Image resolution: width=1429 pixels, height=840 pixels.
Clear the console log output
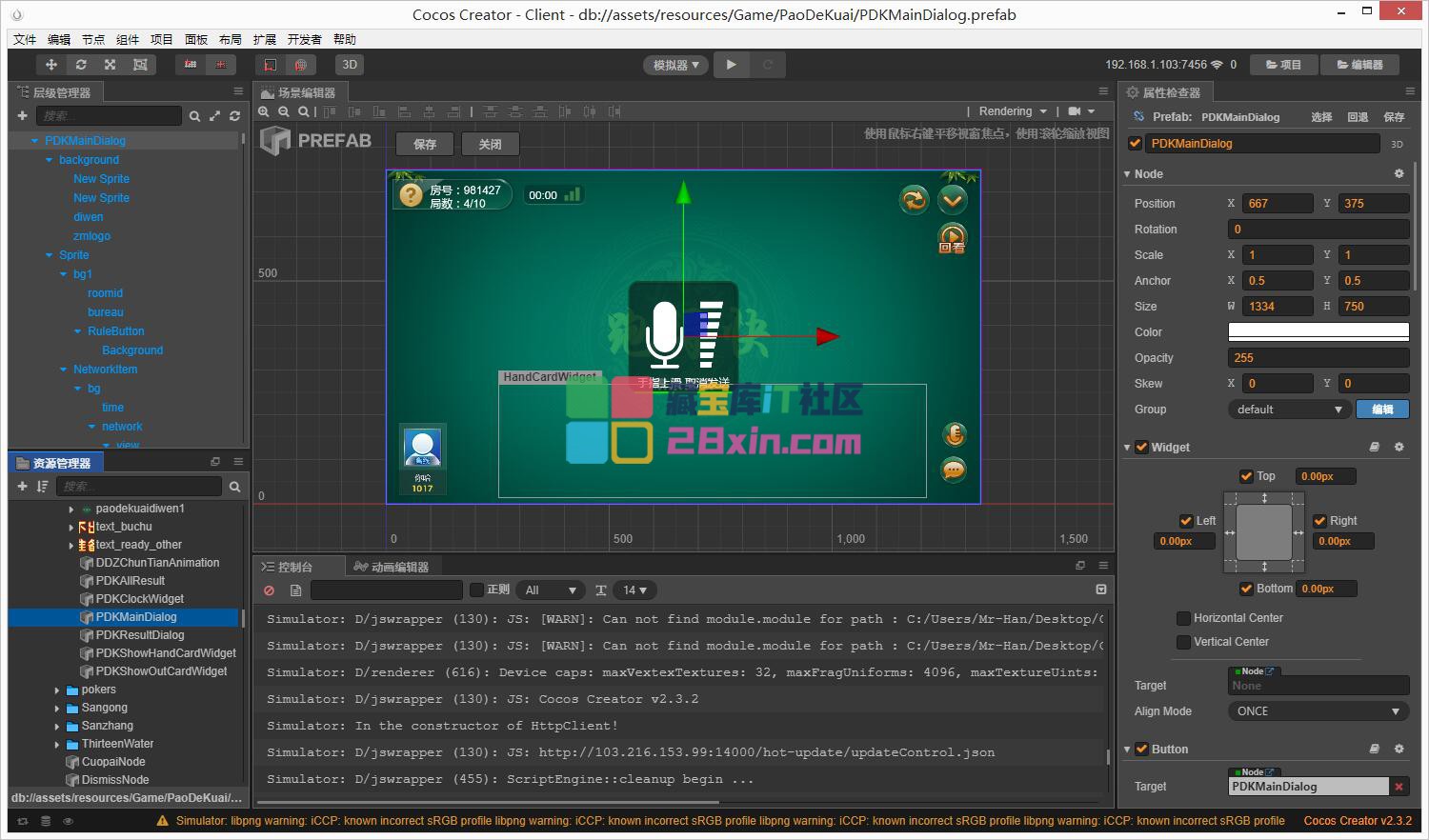270,590
